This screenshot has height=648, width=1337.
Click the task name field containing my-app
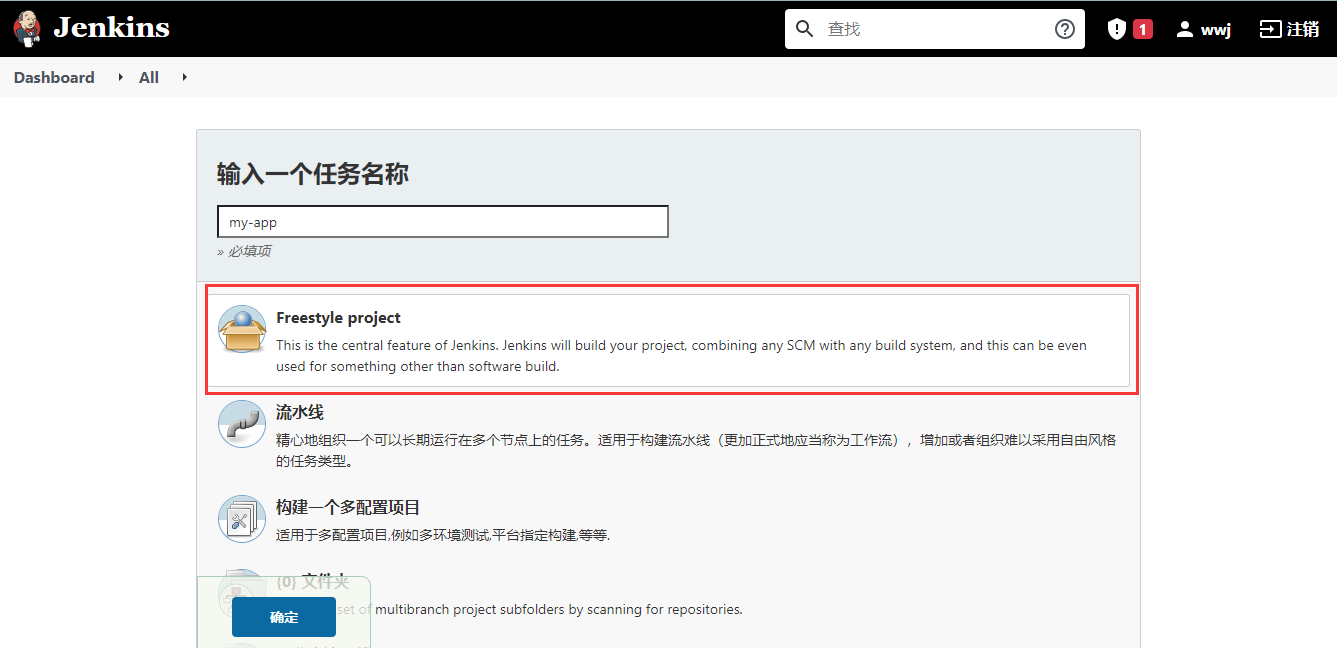pyautogui.click(x=443, y=221)
